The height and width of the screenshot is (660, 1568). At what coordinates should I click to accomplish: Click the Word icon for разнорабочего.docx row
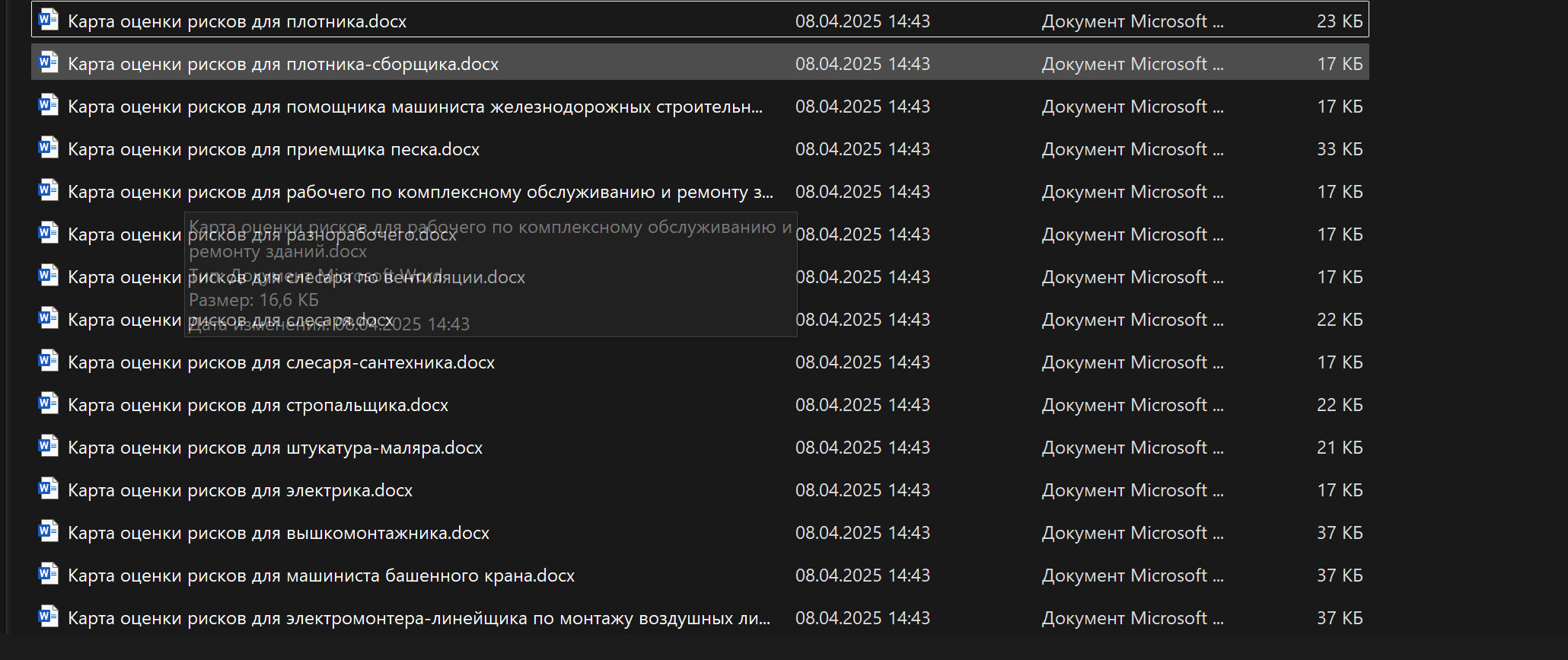(x=49, y=233)
